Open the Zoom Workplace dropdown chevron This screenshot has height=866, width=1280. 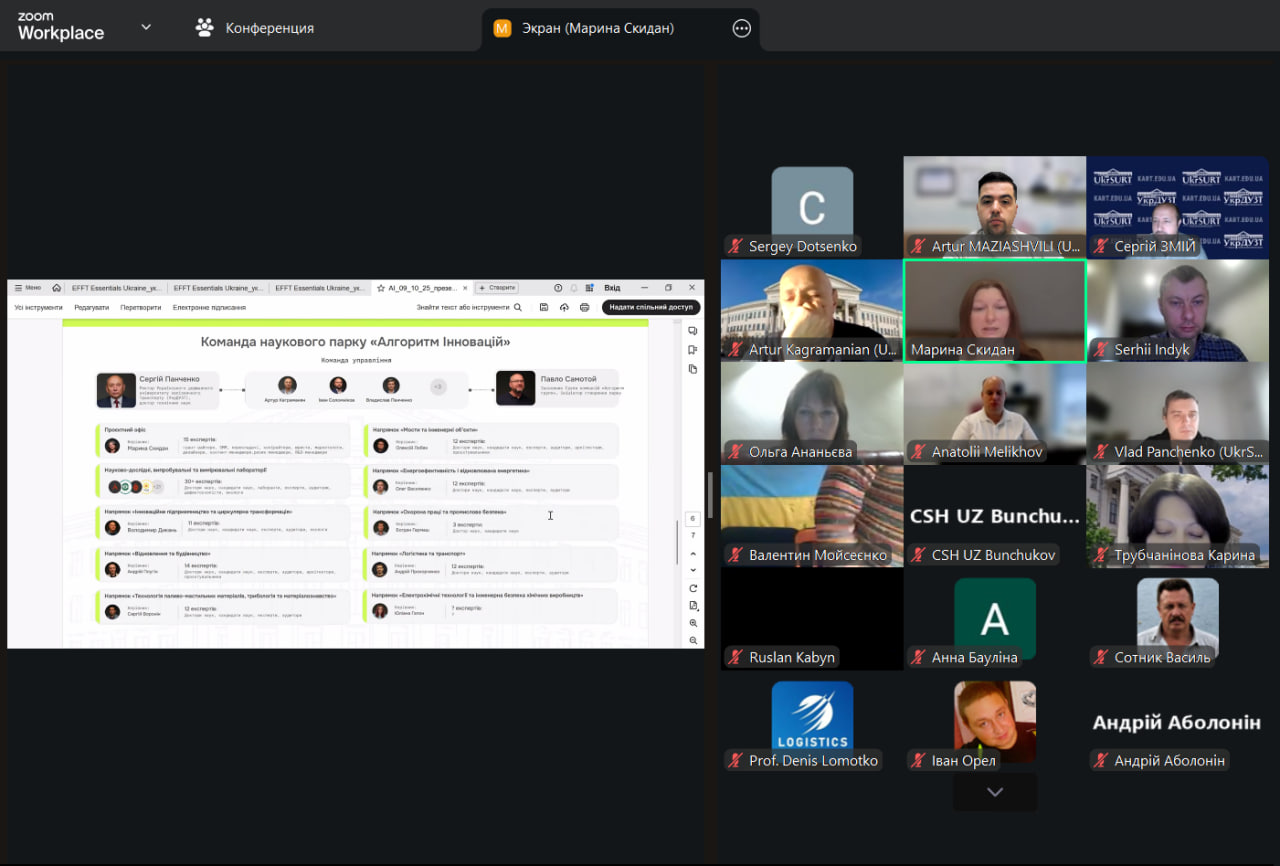click(x=146, y=27)
